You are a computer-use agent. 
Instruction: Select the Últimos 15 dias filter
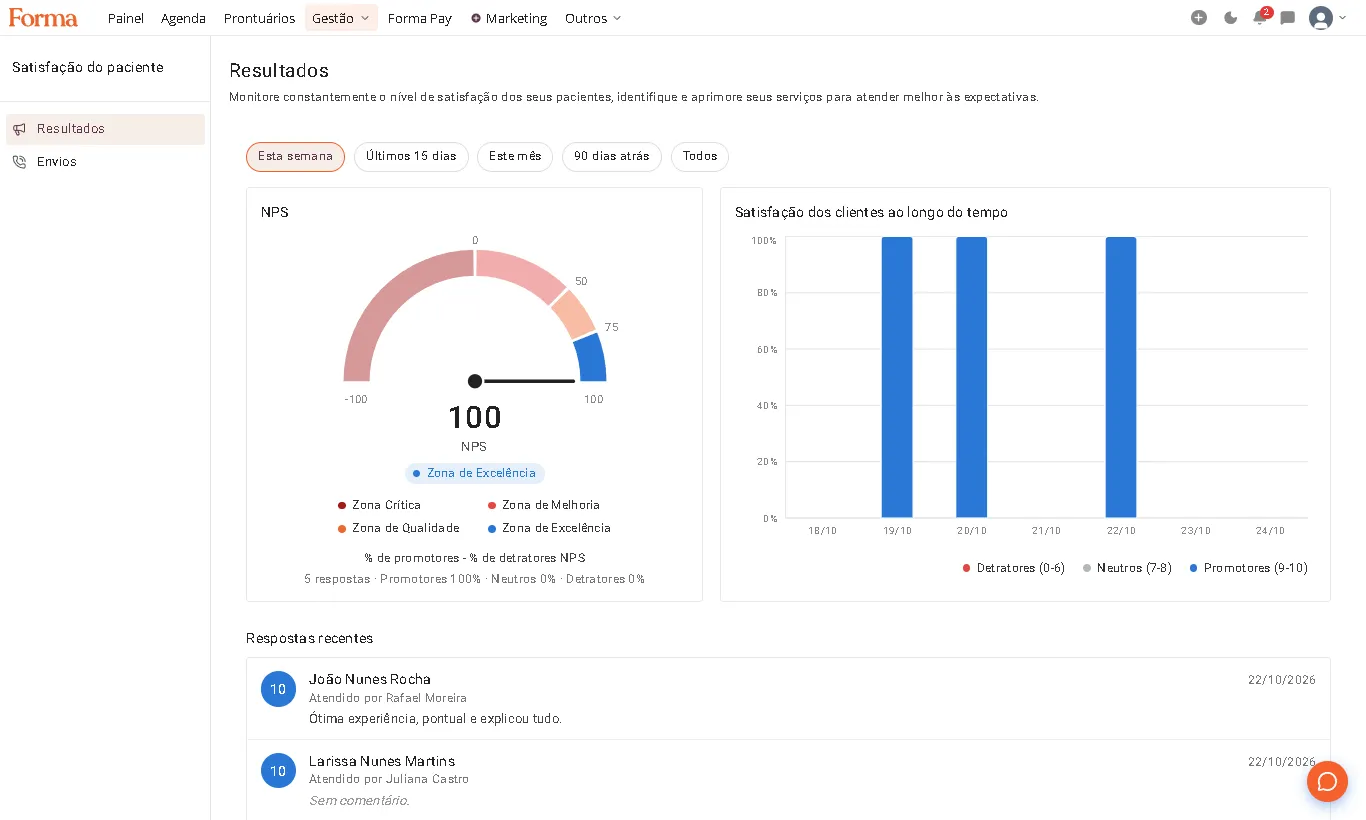click(411, 157)
